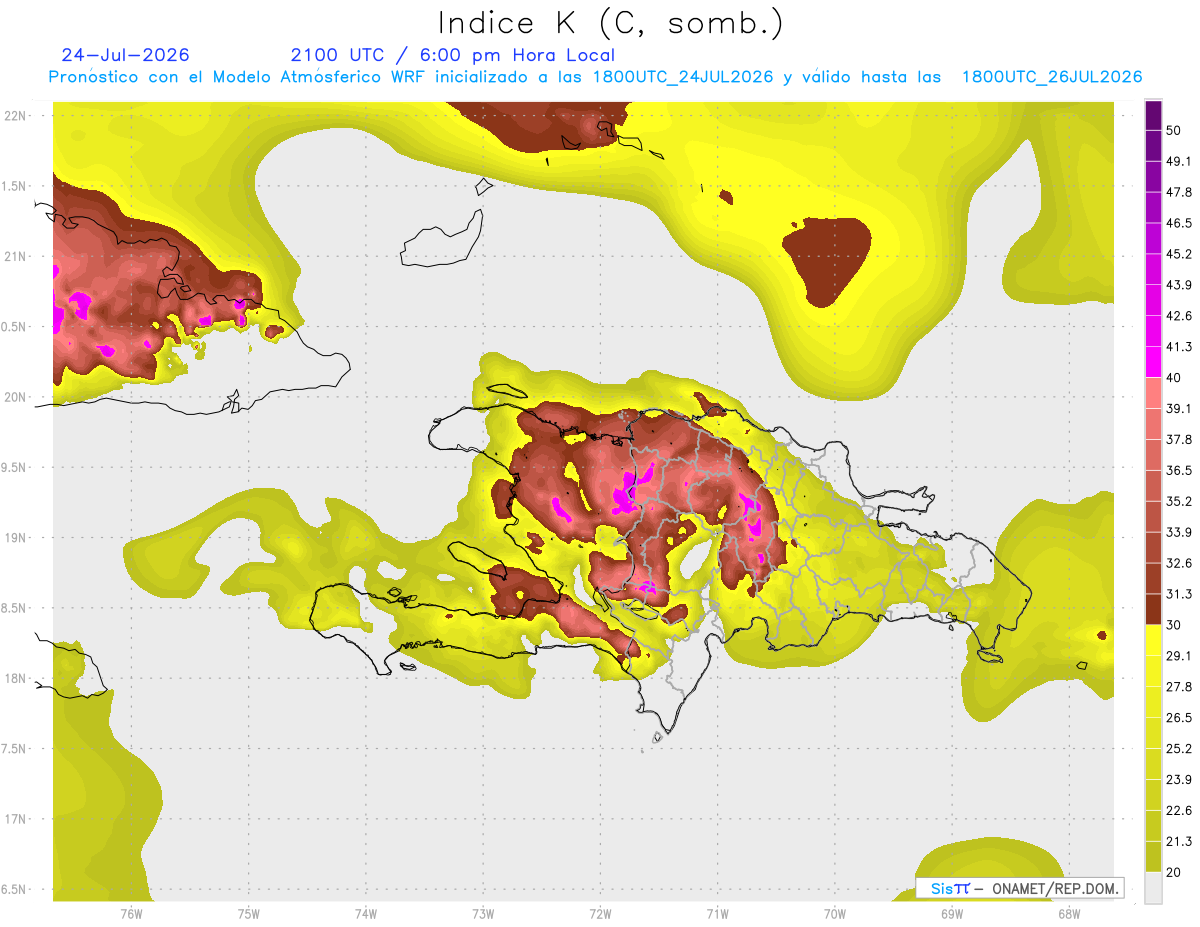This screenshot has height=927, width=1200.
Task: Click the "45.2" color scale label
Action: click(1179, 254)
